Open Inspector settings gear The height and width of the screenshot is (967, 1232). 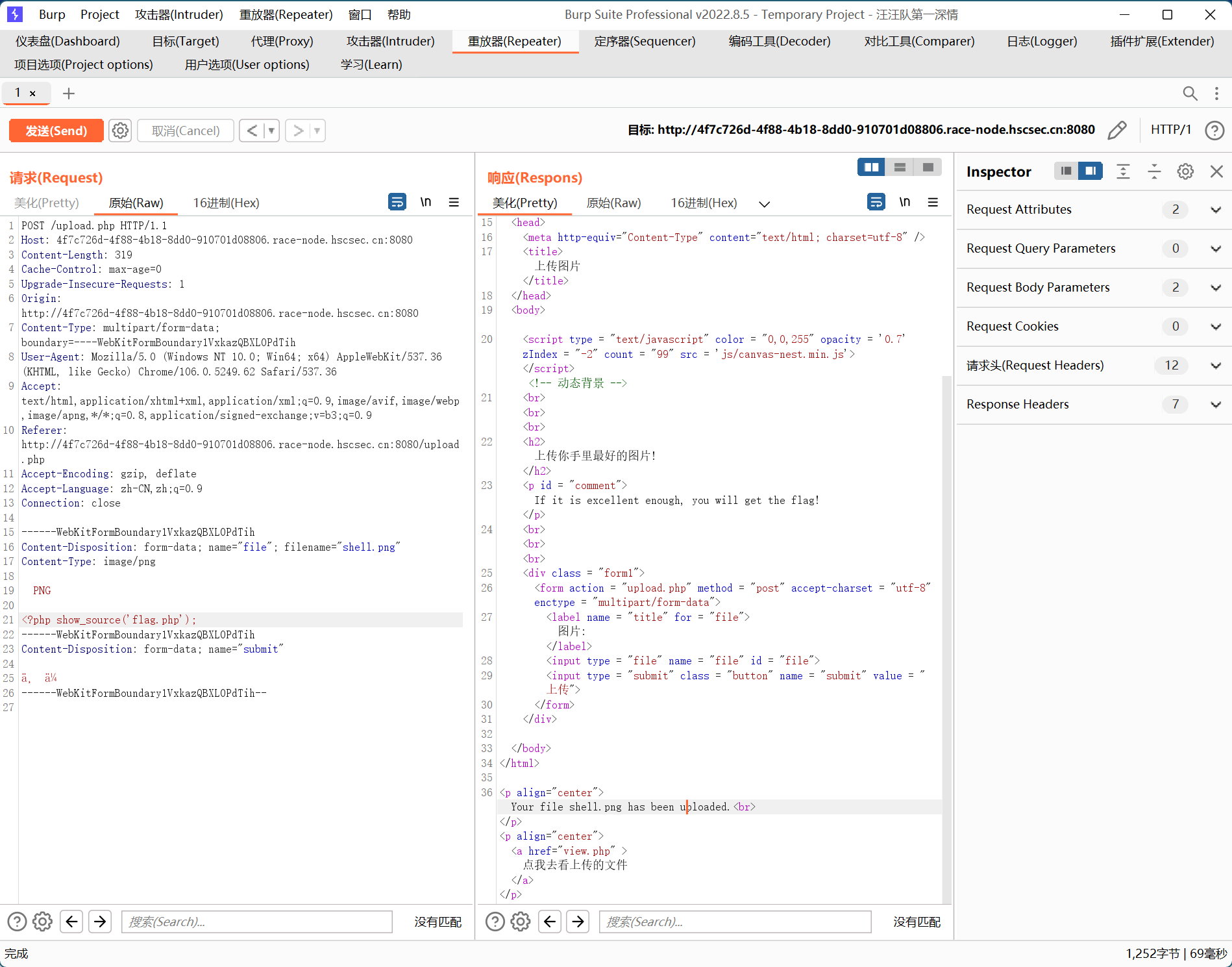(x=1185, y=171)
